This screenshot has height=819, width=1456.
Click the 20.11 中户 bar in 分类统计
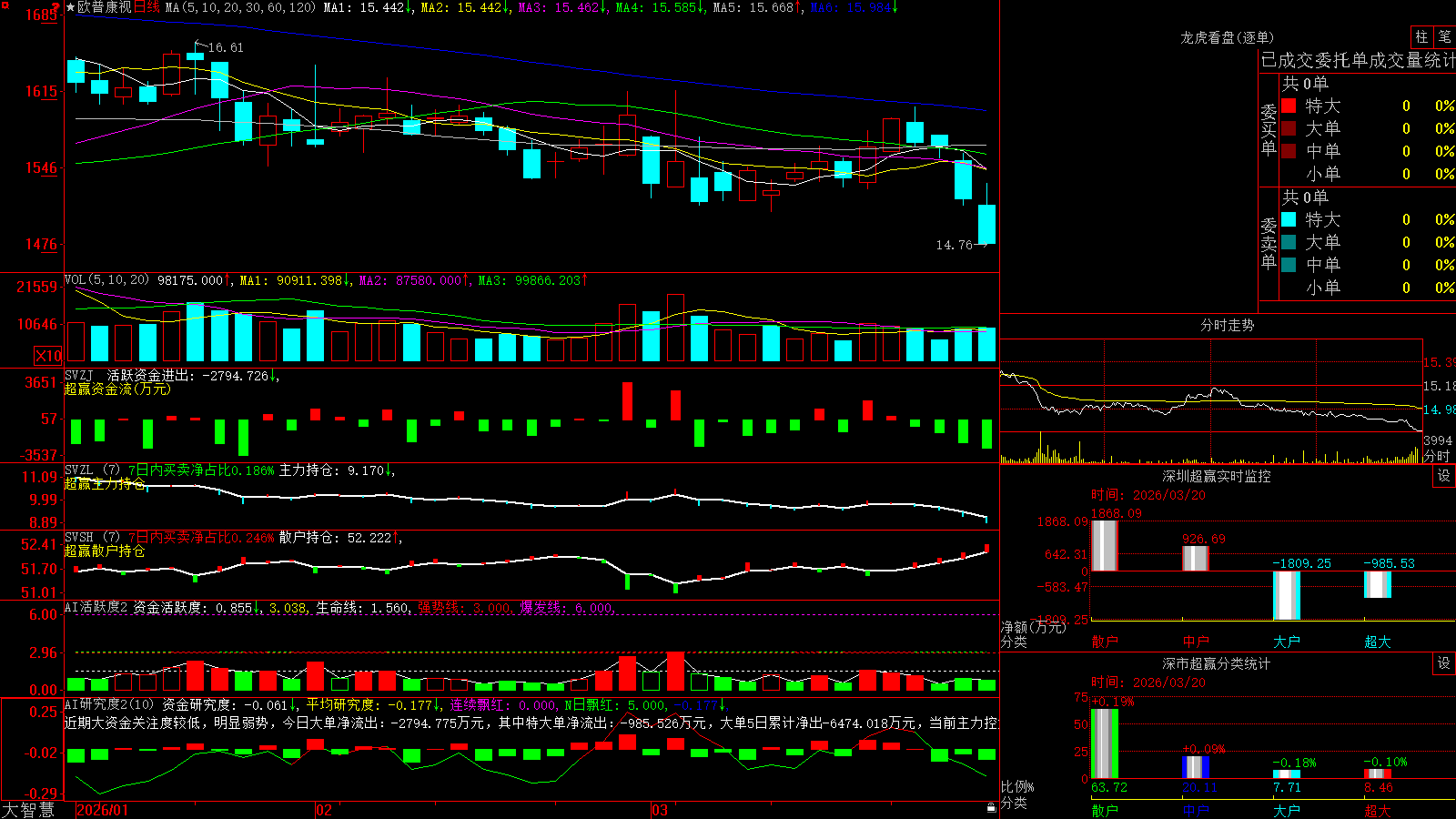1196,767
